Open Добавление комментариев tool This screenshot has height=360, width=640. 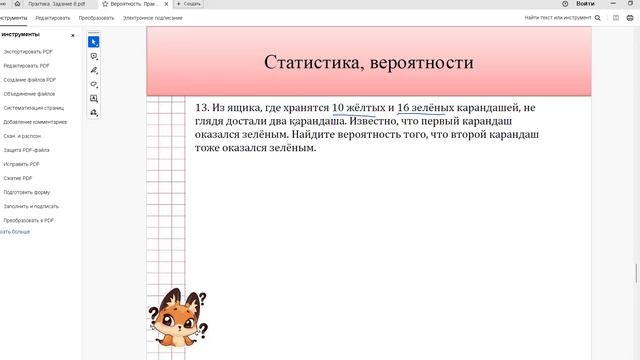[35, 122]
